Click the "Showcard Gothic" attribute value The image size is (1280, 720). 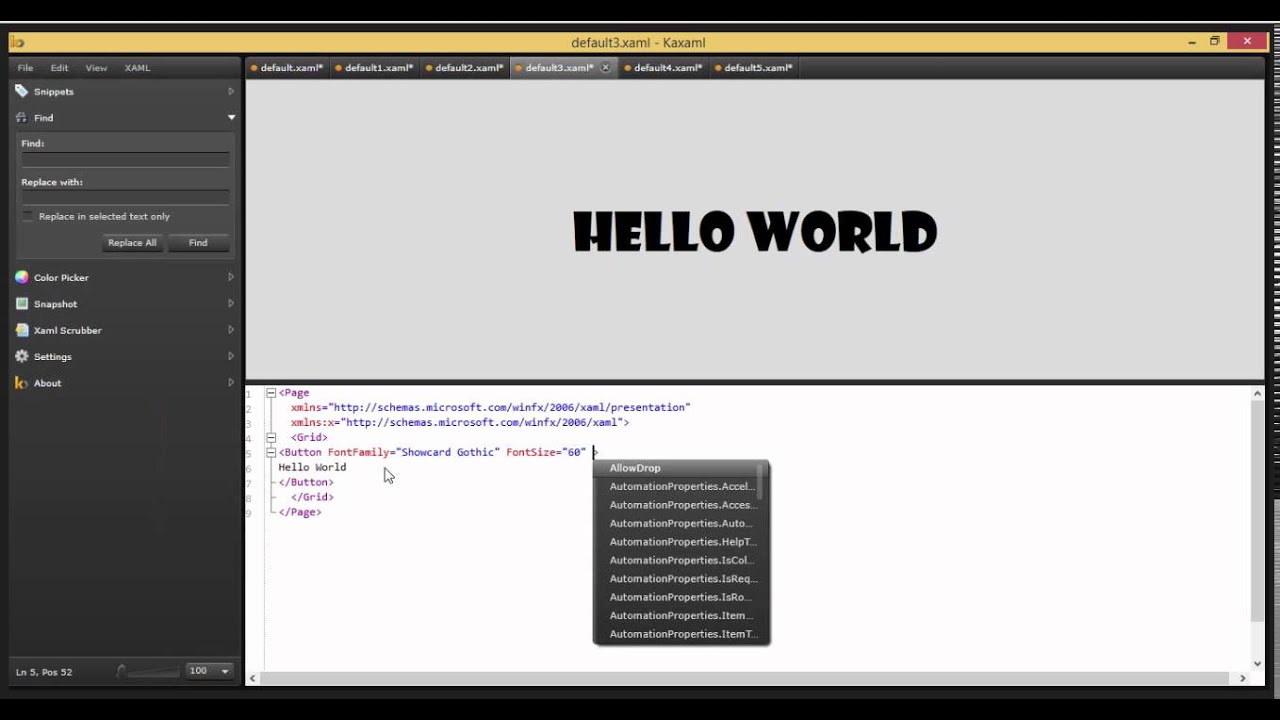point(448,452)
